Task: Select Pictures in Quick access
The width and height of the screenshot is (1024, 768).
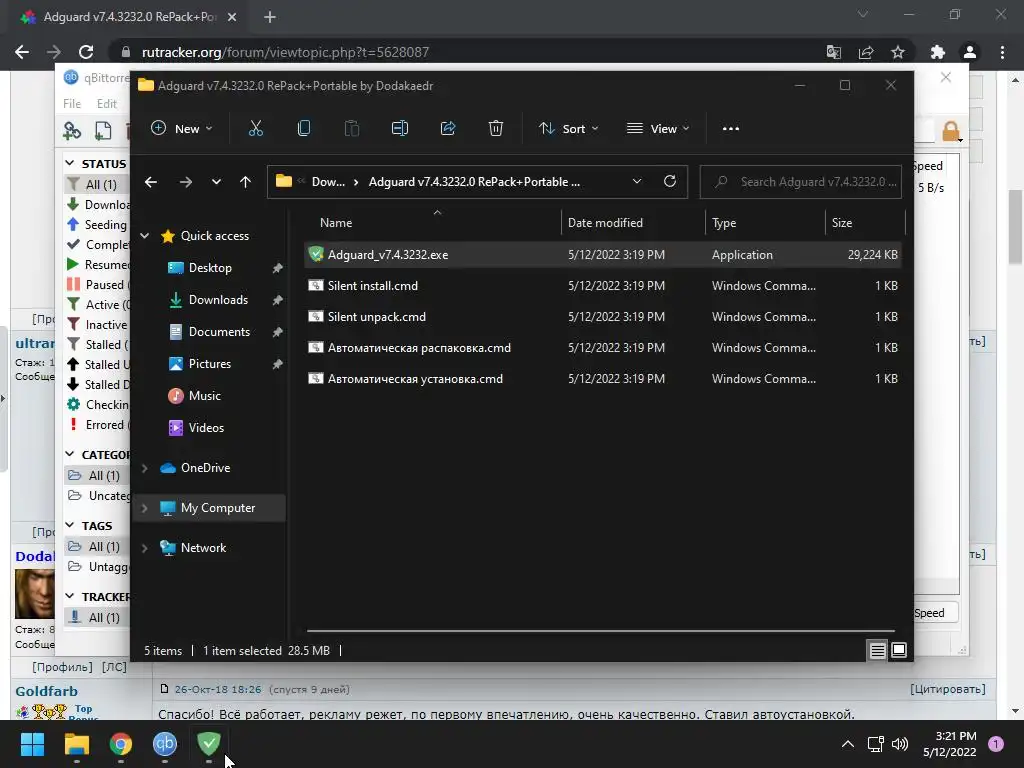Action: [210, 364]
